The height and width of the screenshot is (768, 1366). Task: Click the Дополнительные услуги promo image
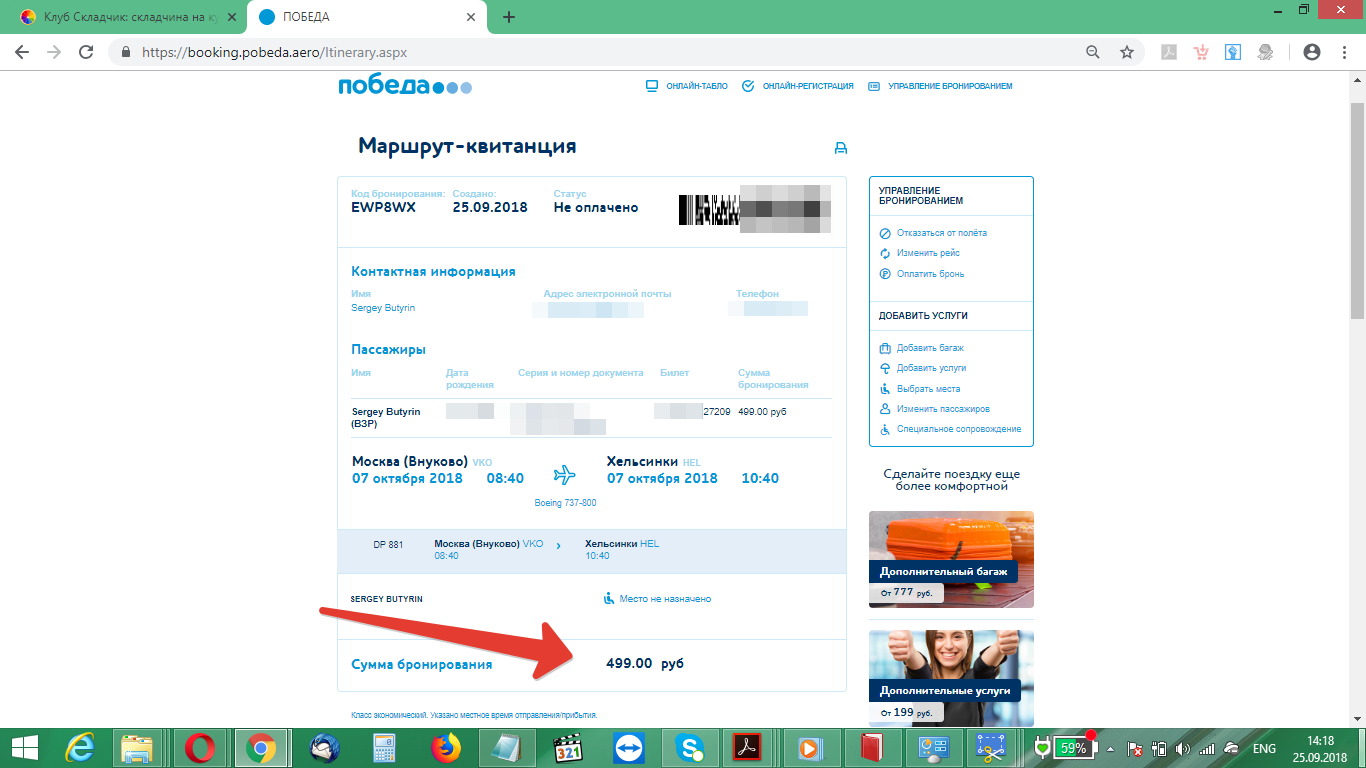[x=951, y=678]
